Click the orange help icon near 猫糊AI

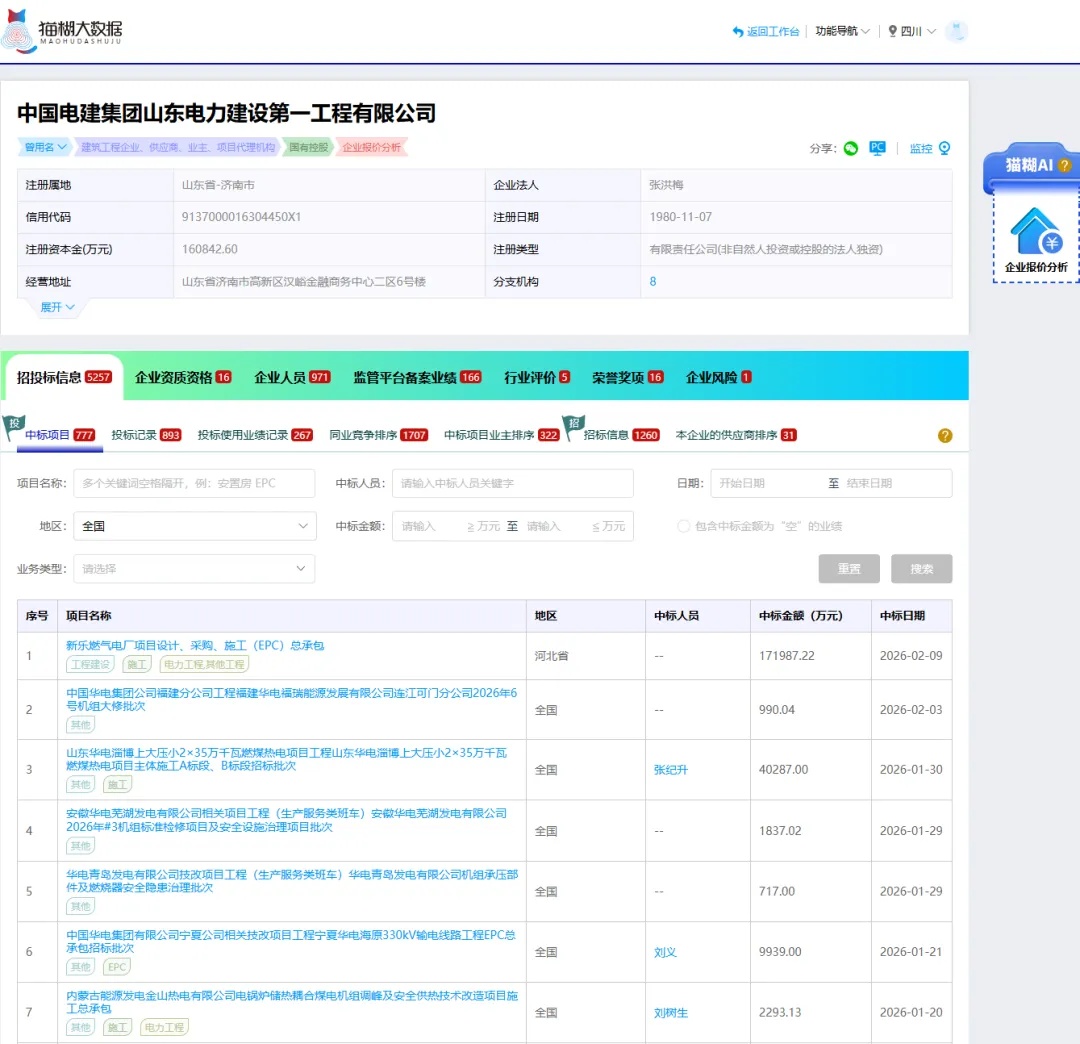pos(1064,165)
